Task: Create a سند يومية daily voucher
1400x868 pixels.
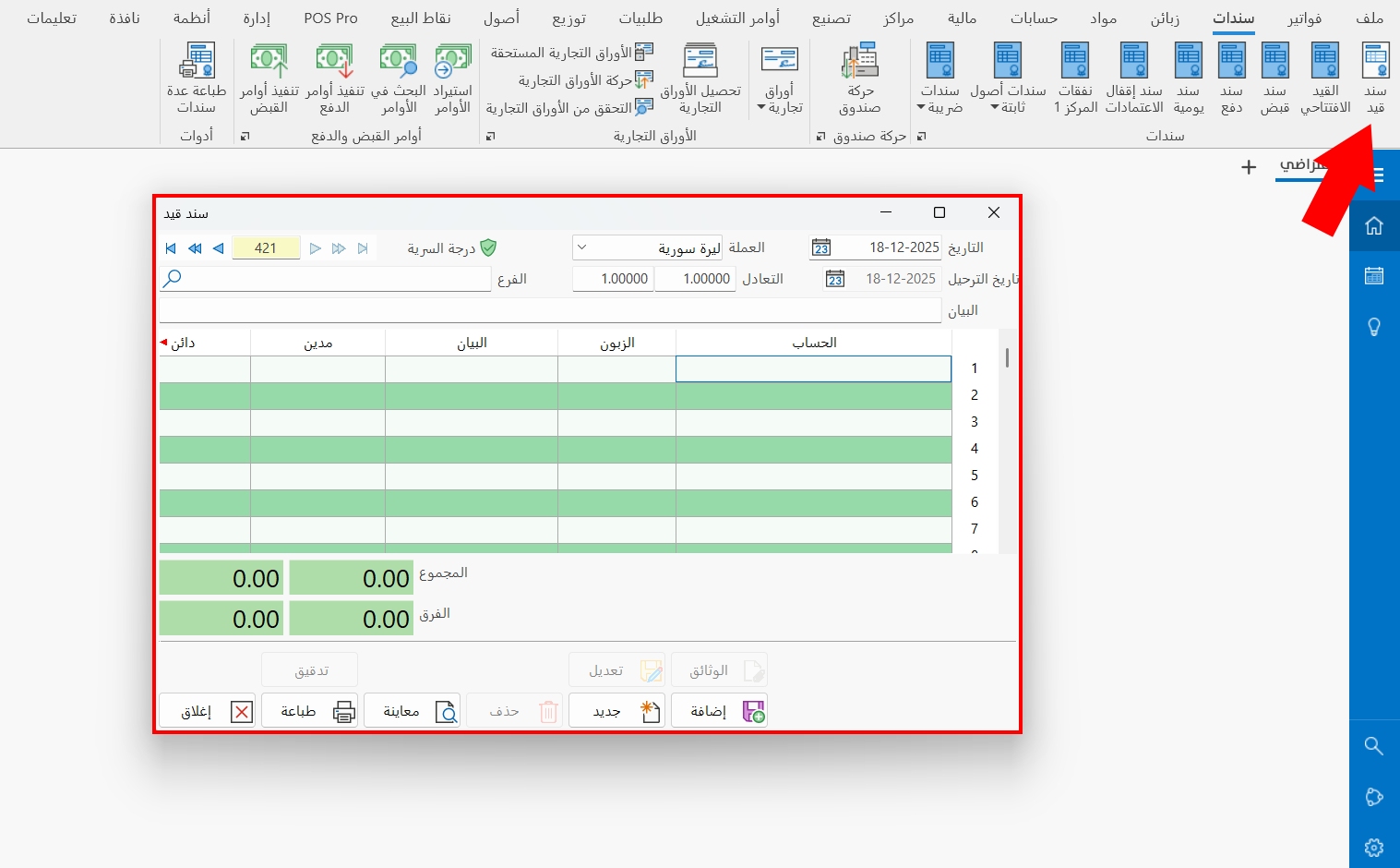Action: coord(1188,74)
